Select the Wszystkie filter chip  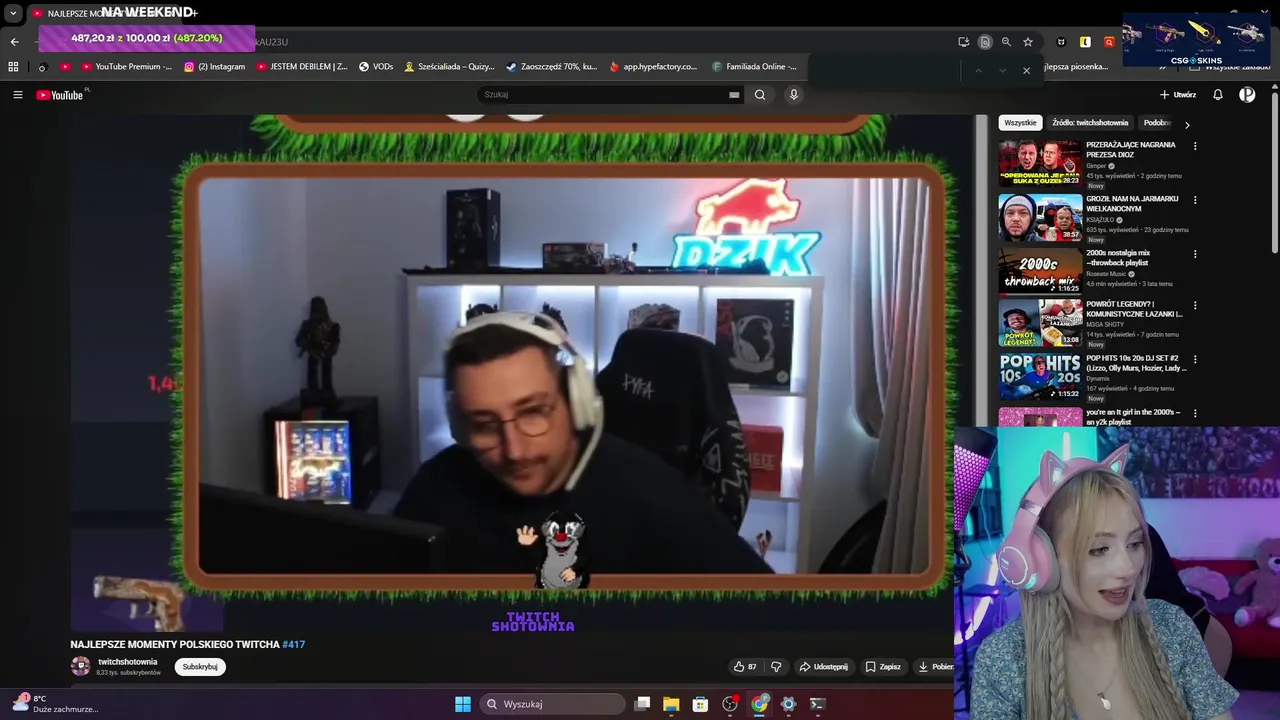[x=1020, y=123]
